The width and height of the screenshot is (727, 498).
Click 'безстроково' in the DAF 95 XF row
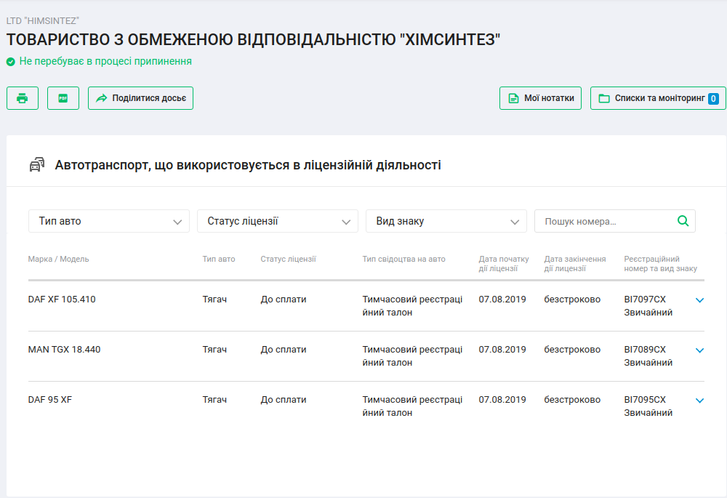click(x=572, y=400)
